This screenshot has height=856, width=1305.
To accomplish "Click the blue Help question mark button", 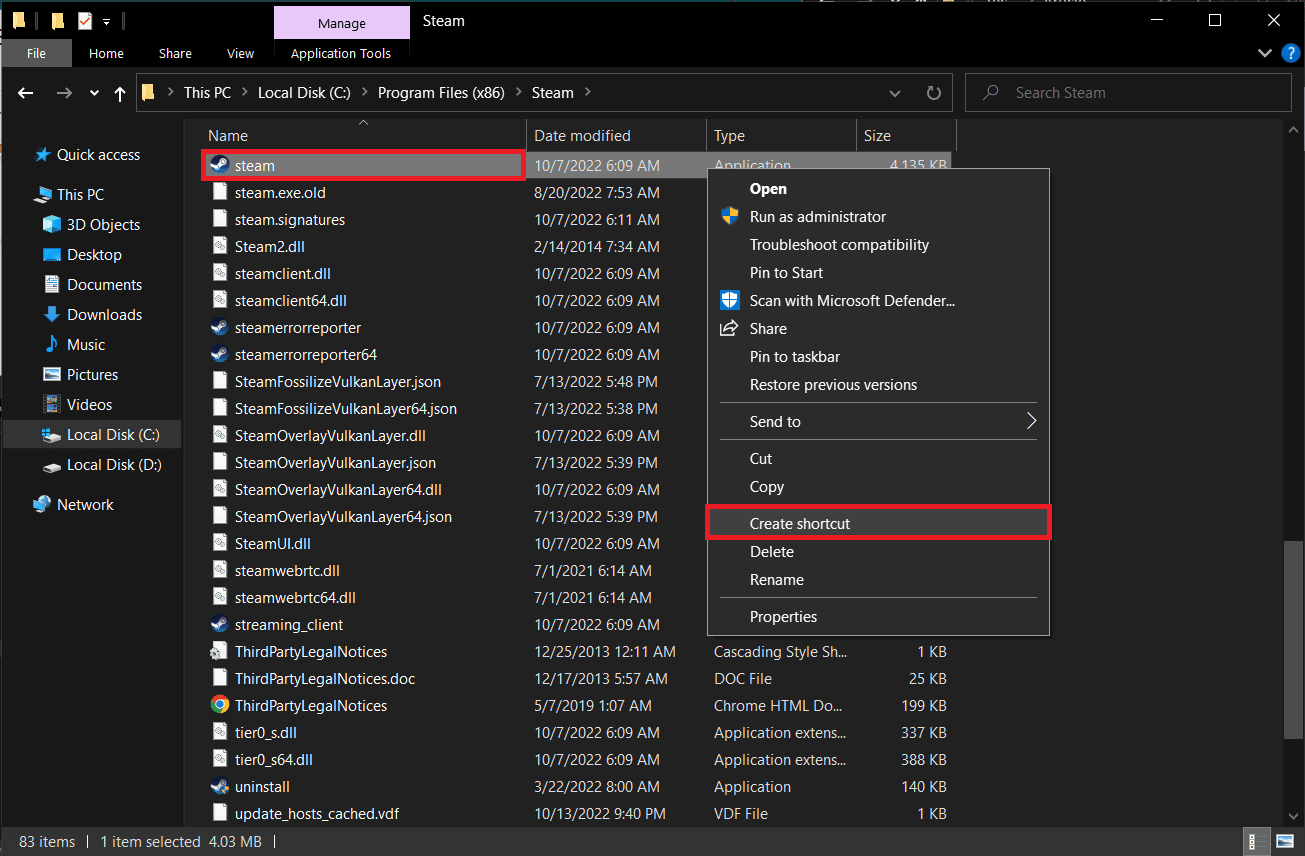I will pyautogui.click(x=1290, y=53).
